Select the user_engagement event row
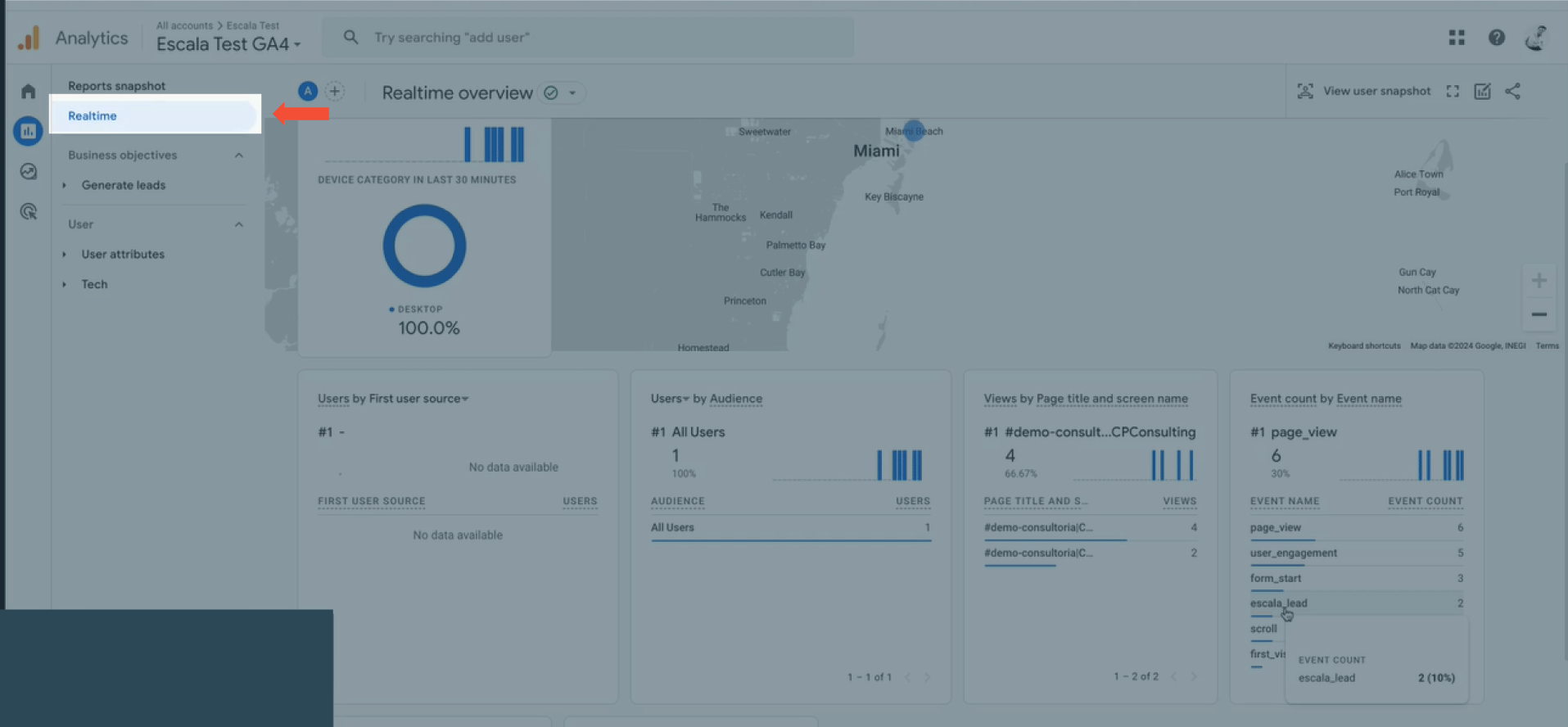This screenshot has height=727, width=1568. pyautogui.click(x=1356, y=553)
